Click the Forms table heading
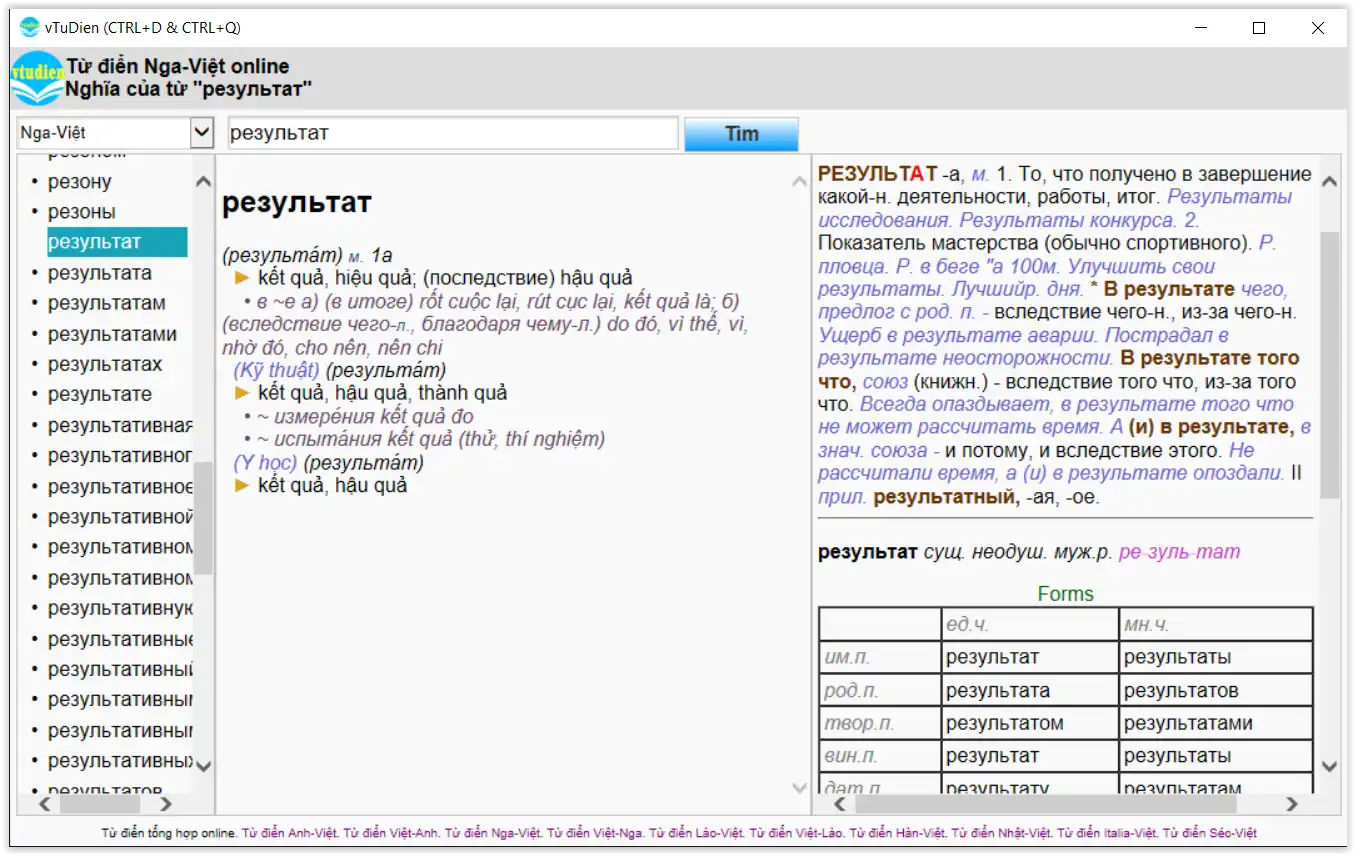Image resolution: width=1355 pixels, height=855 pixels. [1066, 594]
